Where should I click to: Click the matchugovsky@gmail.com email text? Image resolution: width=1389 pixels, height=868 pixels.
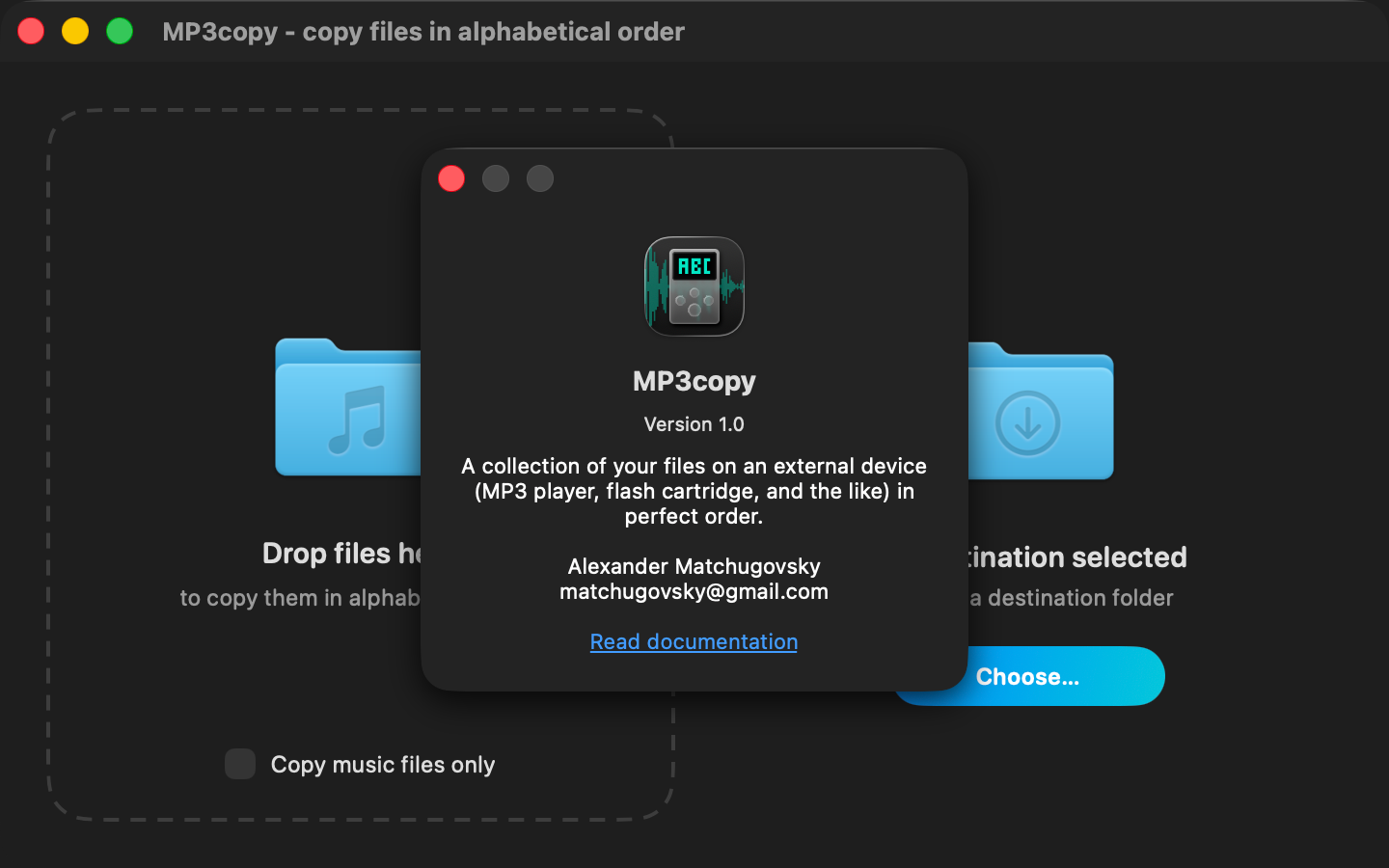pyautogui.click(x=694, y=591)
